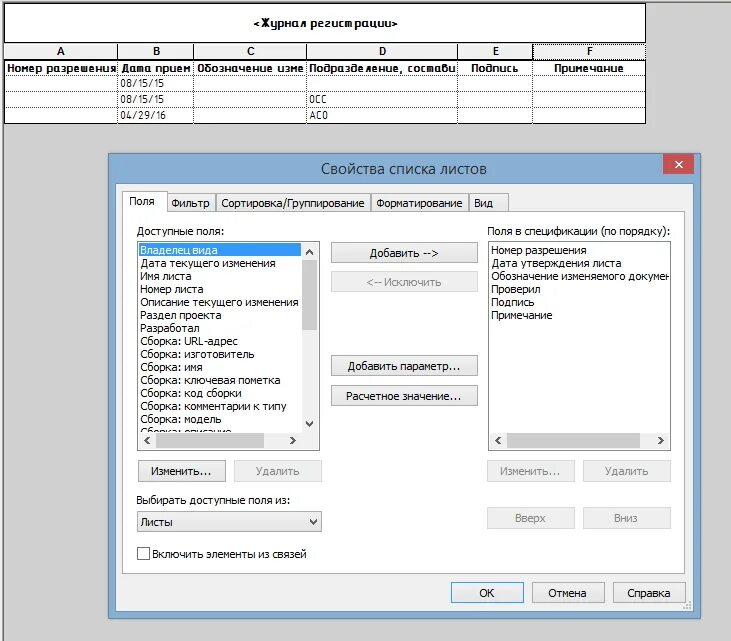
Task: Open the Листы dropdown list
Action: click(229, 522)
